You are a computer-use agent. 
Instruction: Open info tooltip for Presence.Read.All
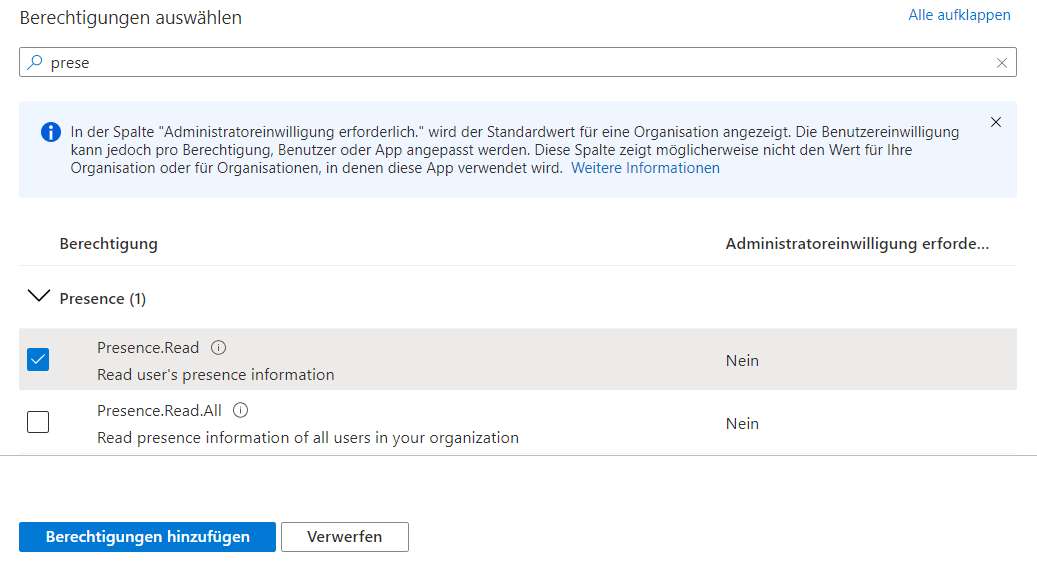(x=241, y=410)
